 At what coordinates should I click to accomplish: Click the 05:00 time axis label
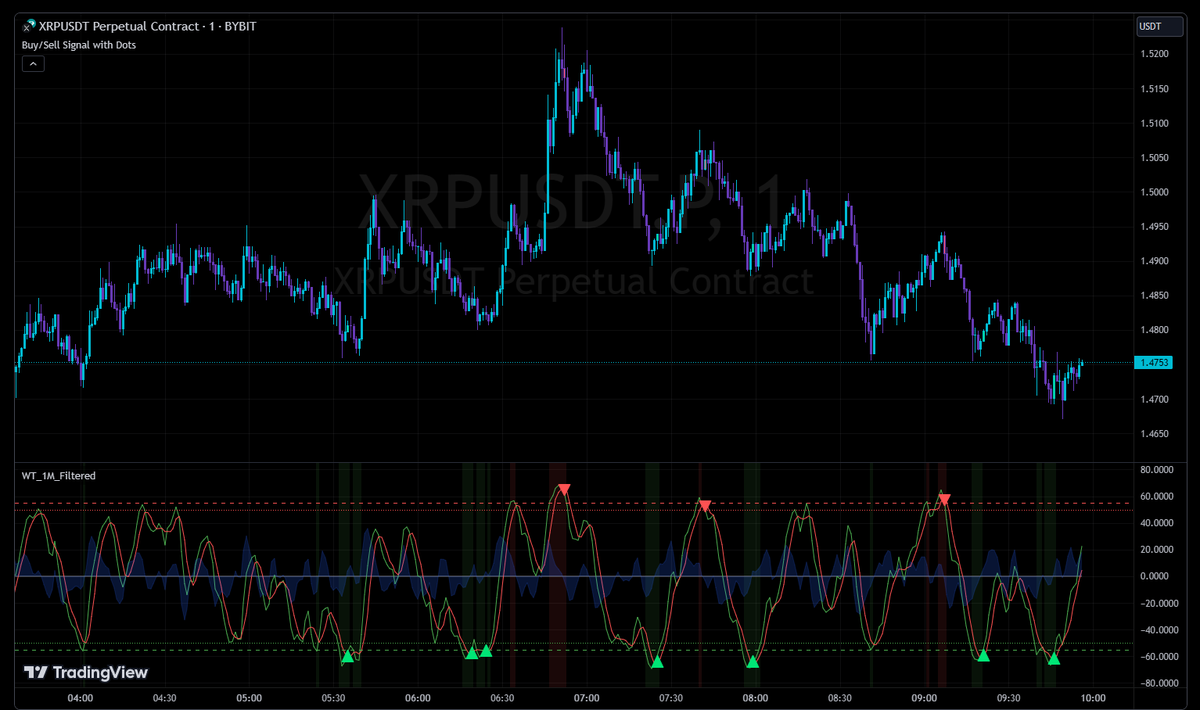click(249, 698)
